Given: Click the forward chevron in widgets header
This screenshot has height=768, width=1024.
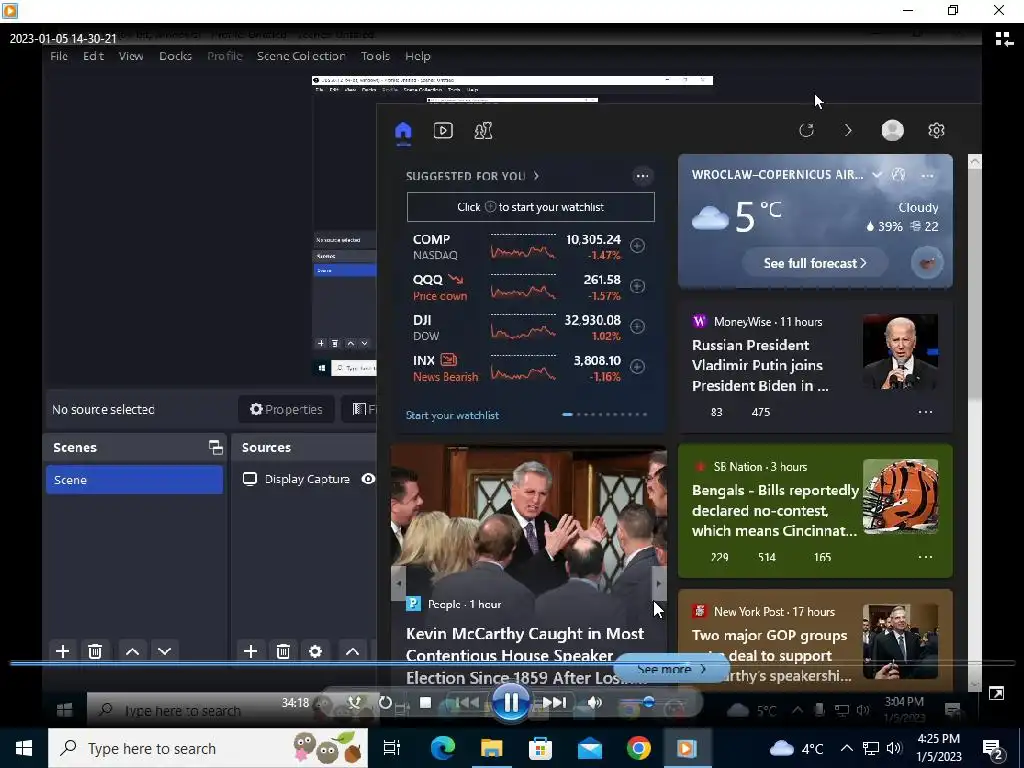Looking at the screenshot, I should (848, 130).
